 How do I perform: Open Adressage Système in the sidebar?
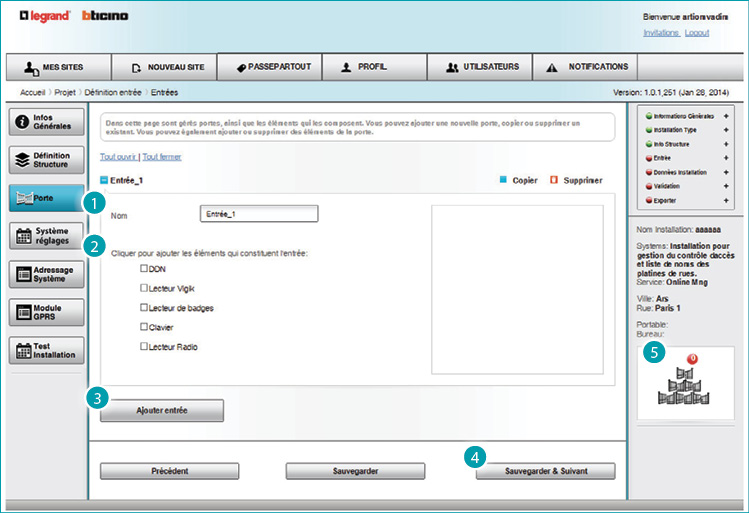point(46,274)
